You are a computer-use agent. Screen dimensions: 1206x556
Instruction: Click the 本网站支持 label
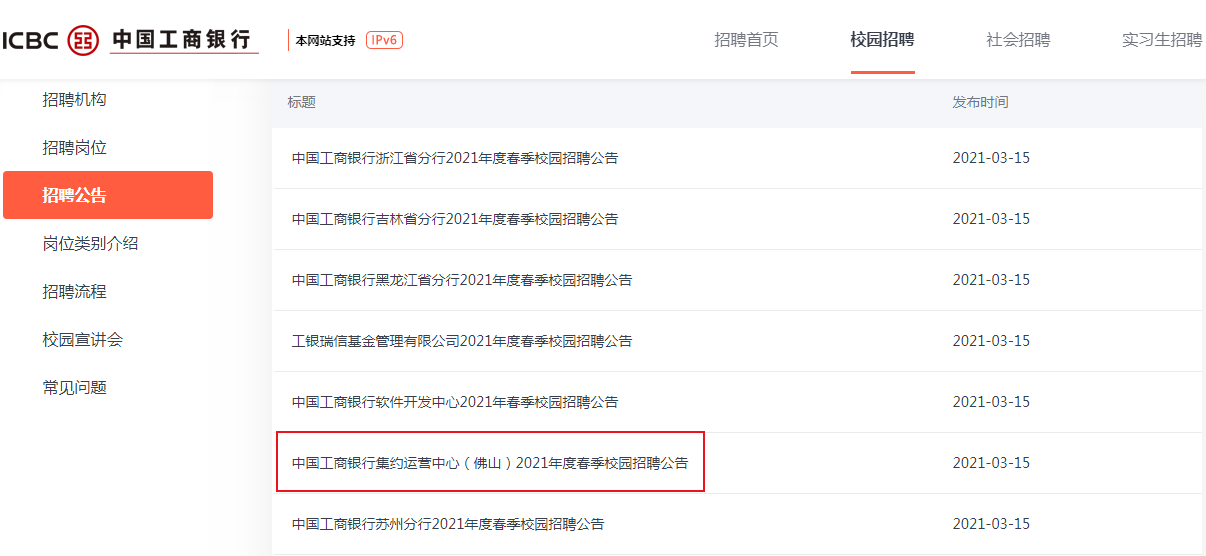pyautogui.click(x=326, y=41)
